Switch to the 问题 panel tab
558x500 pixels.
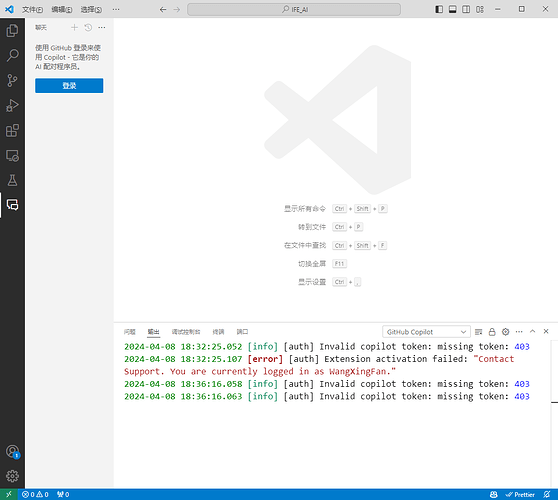(x=130, y=332)
